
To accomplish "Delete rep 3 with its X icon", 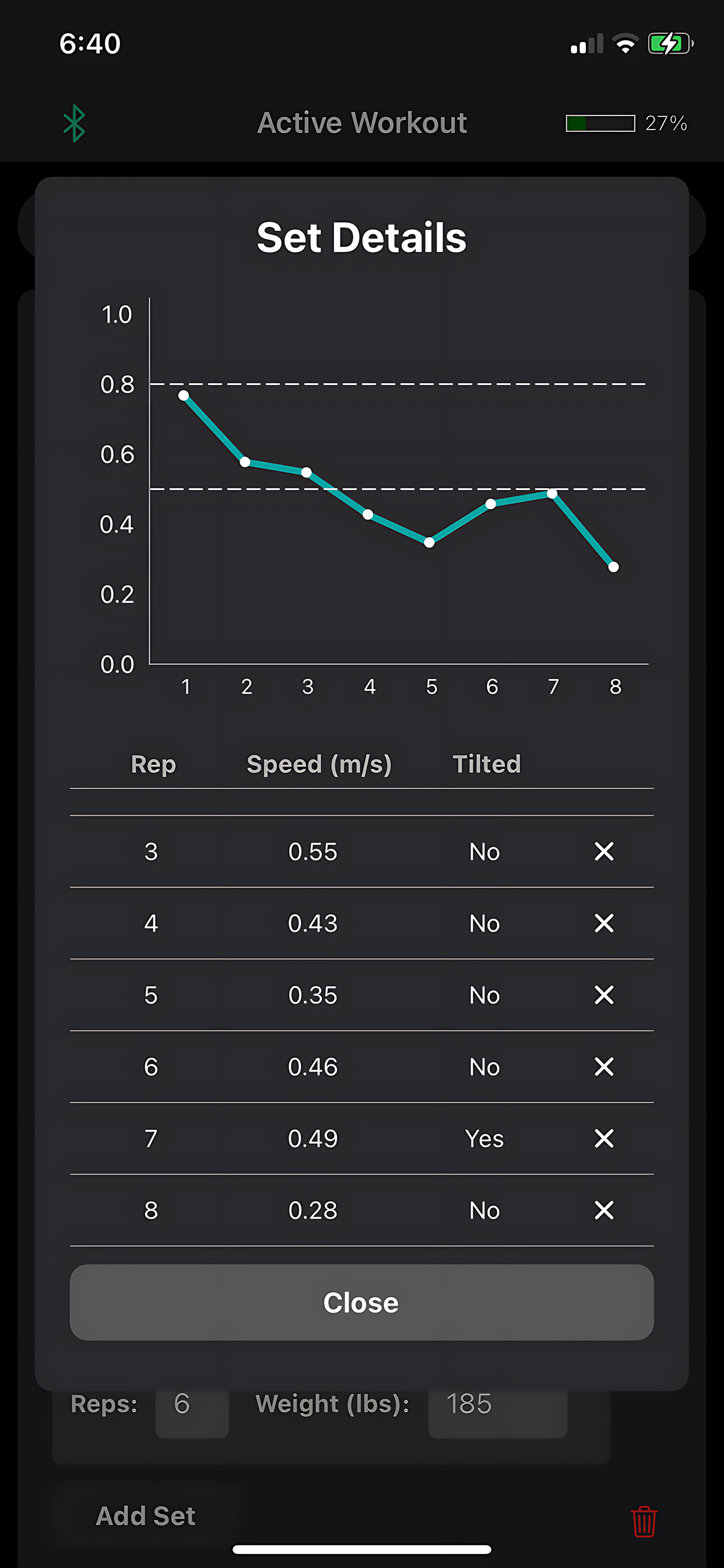I will (x=603, y=851).
